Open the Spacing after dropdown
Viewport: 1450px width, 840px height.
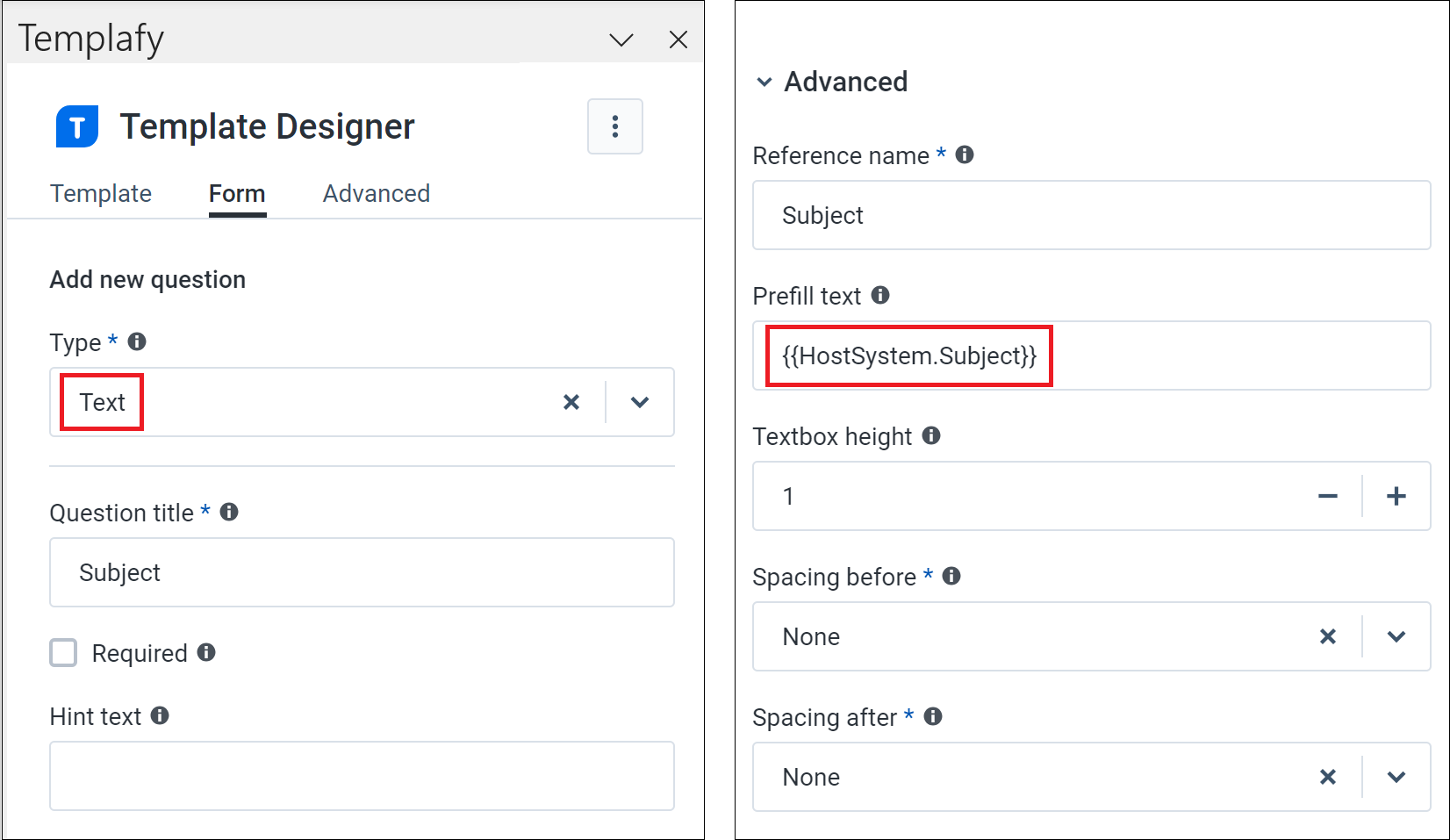[1396, 777]
